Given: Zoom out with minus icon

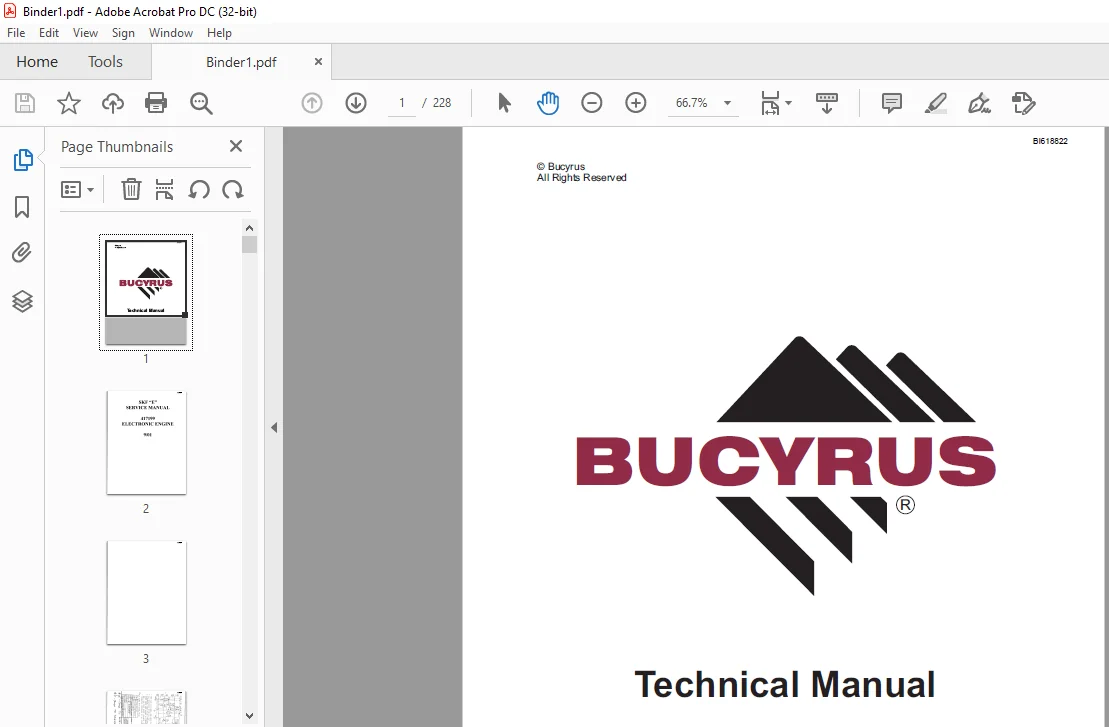Looking at the screenshot, I should [591, 103].
